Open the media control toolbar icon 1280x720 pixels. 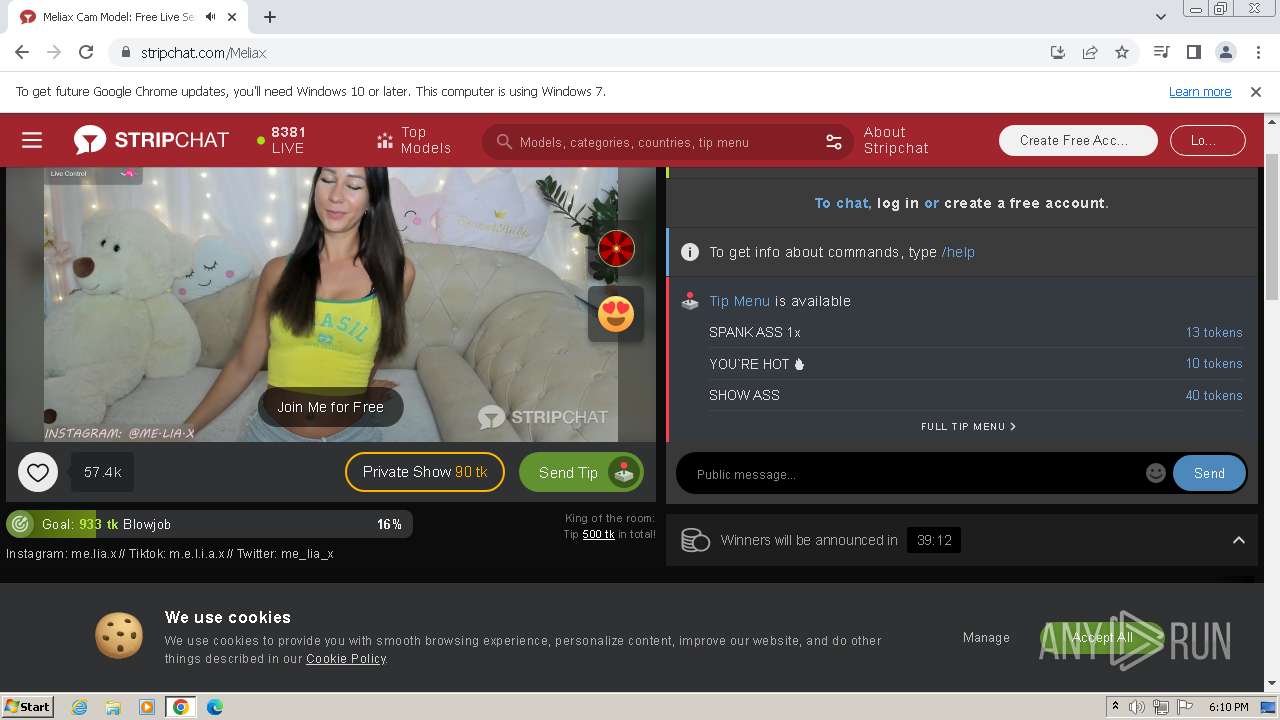1161,52
